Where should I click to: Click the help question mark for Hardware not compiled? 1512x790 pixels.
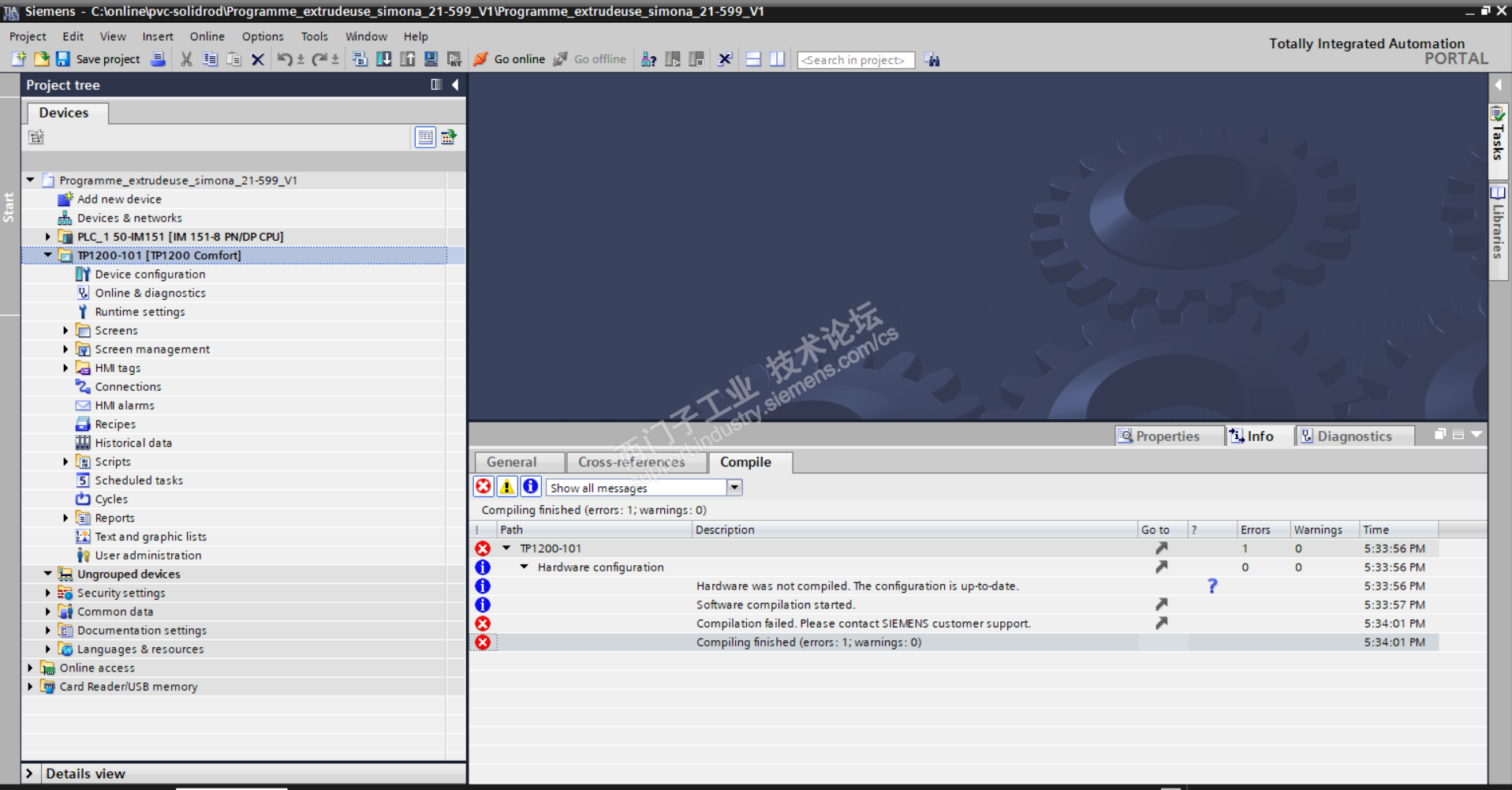coord(1212,586)
